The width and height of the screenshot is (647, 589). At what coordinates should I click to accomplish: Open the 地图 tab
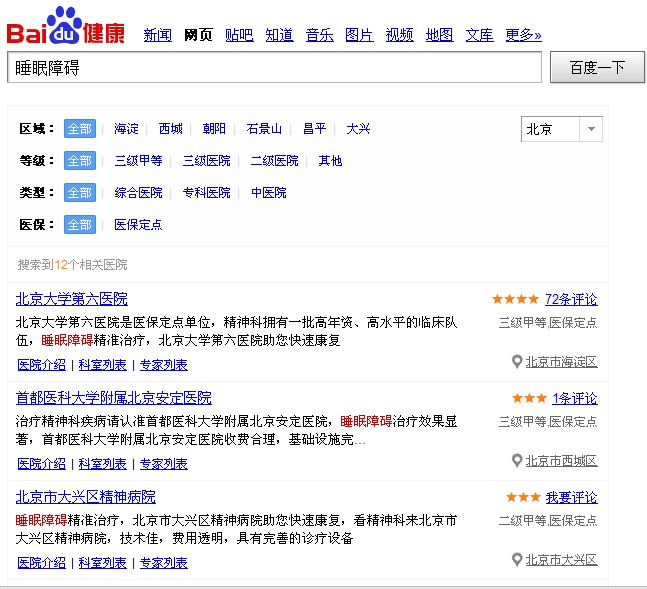(439, 35)
